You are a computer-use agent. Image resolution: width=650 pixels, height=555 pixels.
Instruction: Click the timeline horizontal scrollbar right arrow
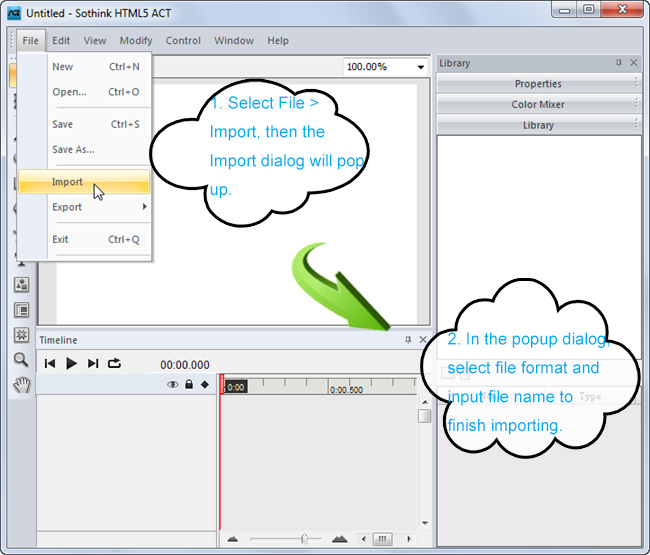coord(409,539)
